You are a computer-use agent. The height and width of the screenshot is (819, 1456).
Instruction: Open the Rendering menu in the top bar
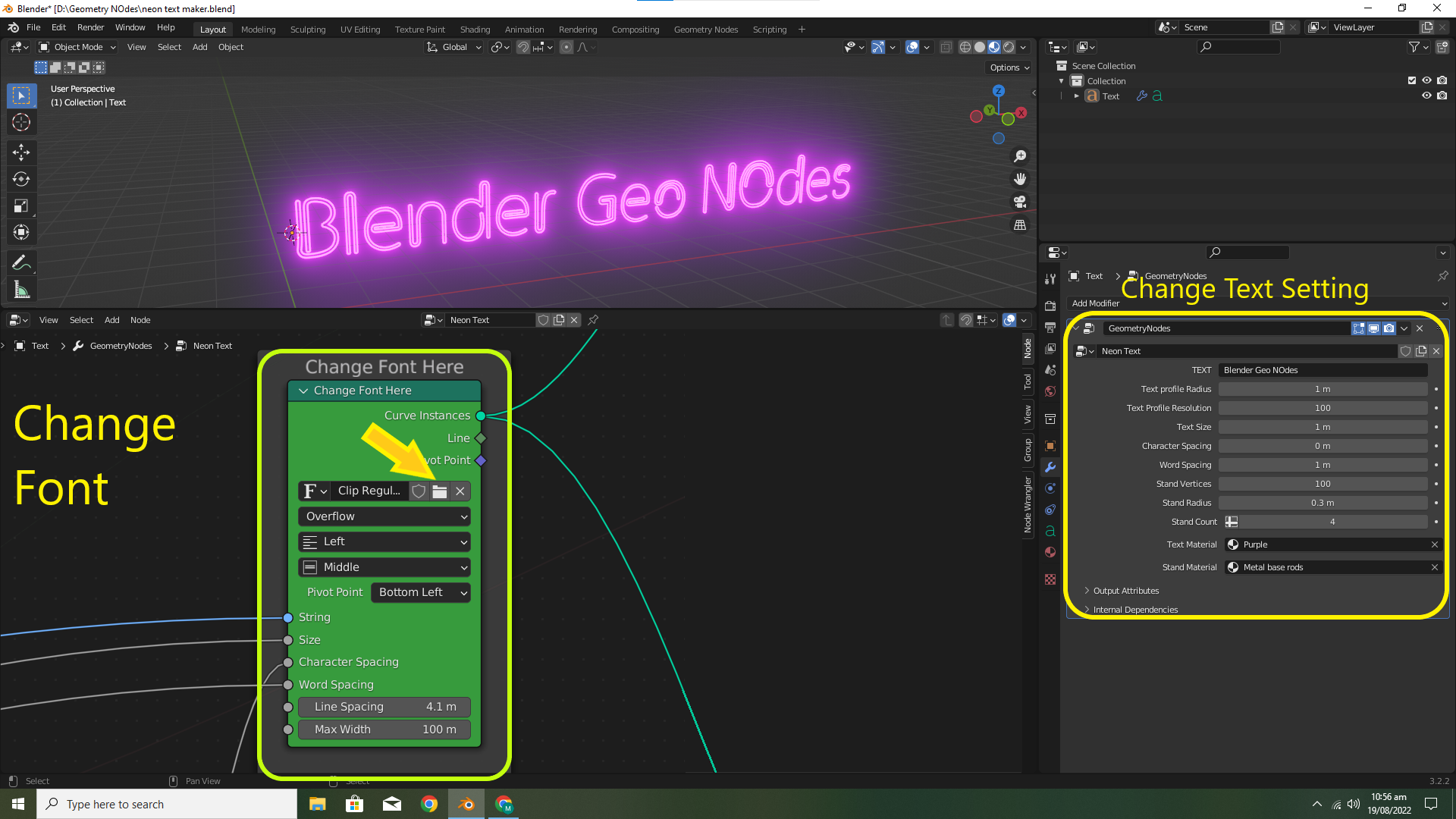click(578, 30)
